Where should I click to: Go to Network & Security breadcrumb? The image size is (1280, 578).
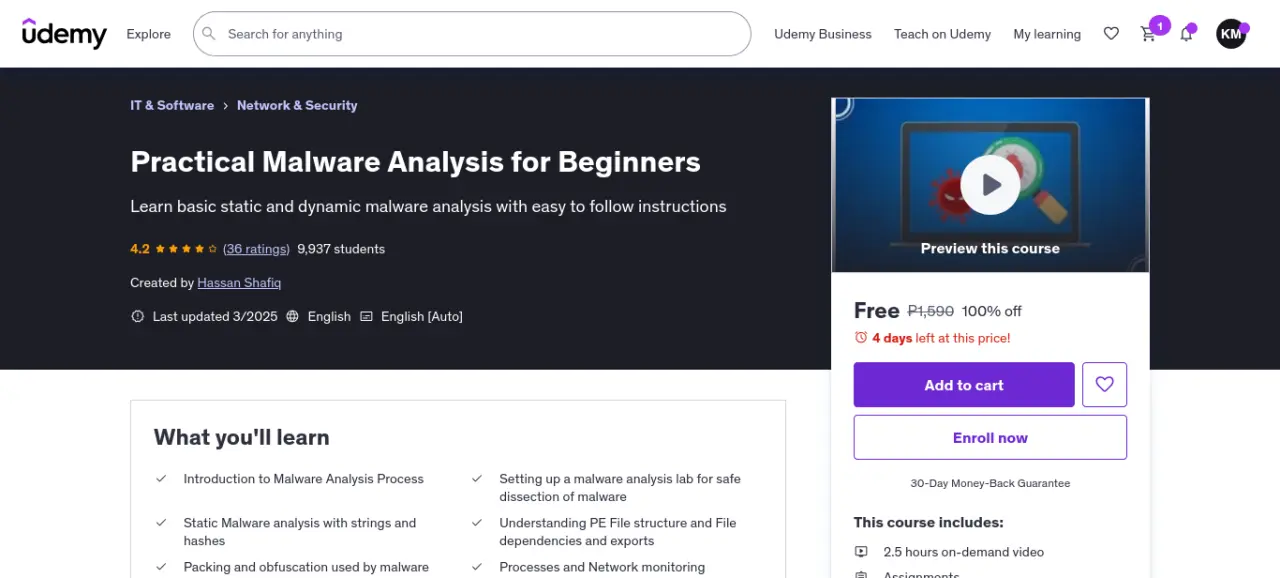click(297, 105)
